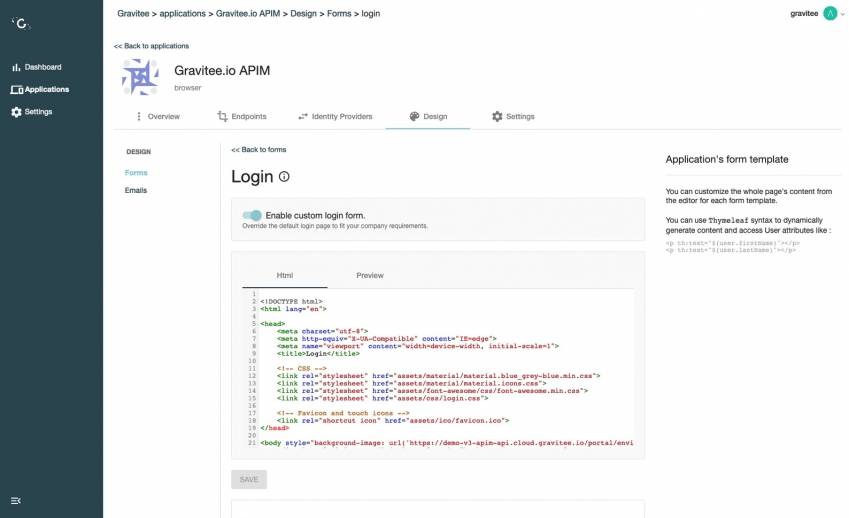This screenshot has height=518, width=849.
Task: Click the user avatar icon
Action: coord(829,13)
